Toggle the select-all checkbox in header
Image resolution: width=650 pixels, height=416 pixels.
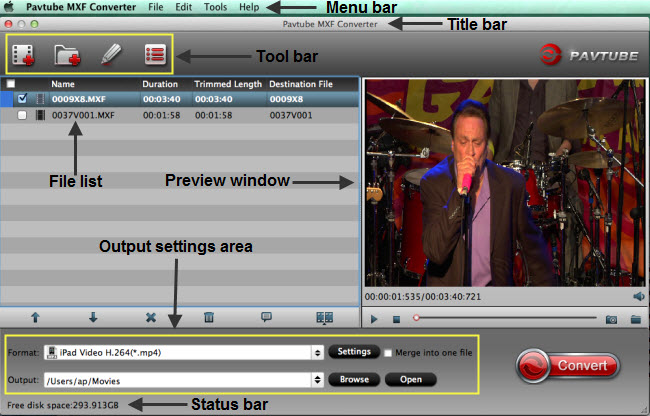point(11,84)
